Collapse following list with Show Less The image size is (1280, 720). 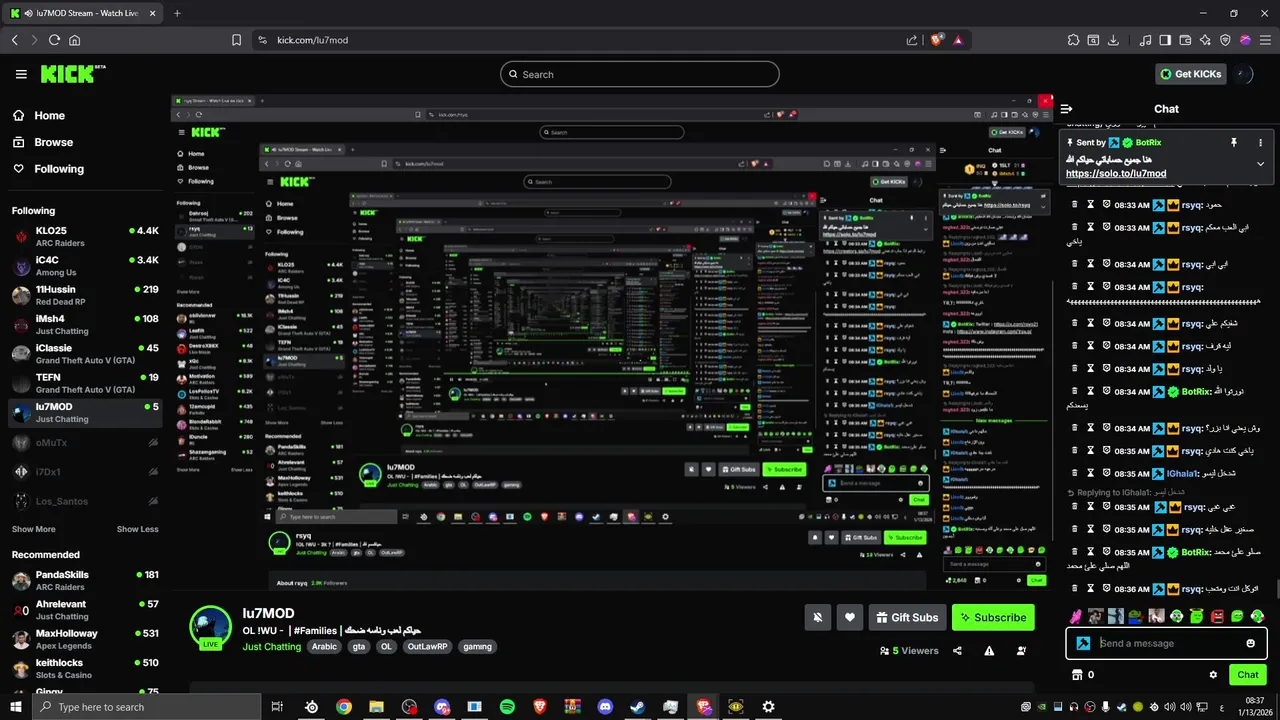137,529
